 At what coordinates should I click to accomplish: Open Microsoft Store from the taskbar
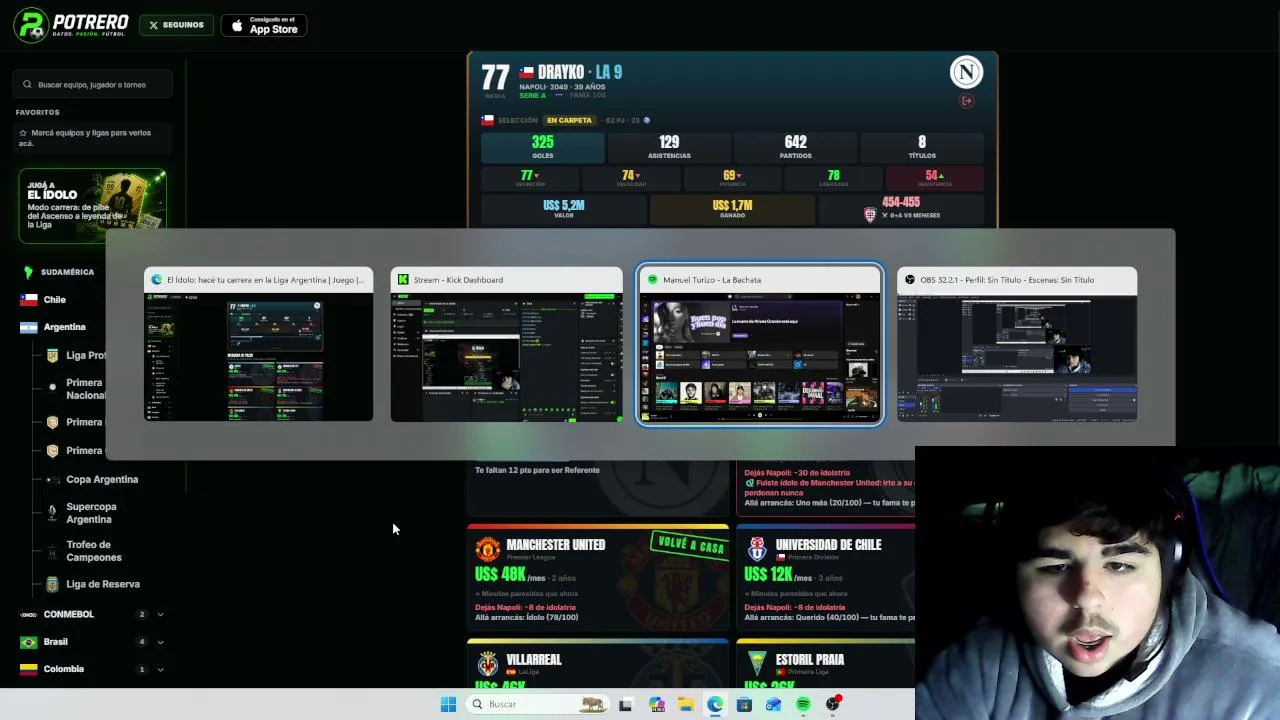click(x=744, y=704)
